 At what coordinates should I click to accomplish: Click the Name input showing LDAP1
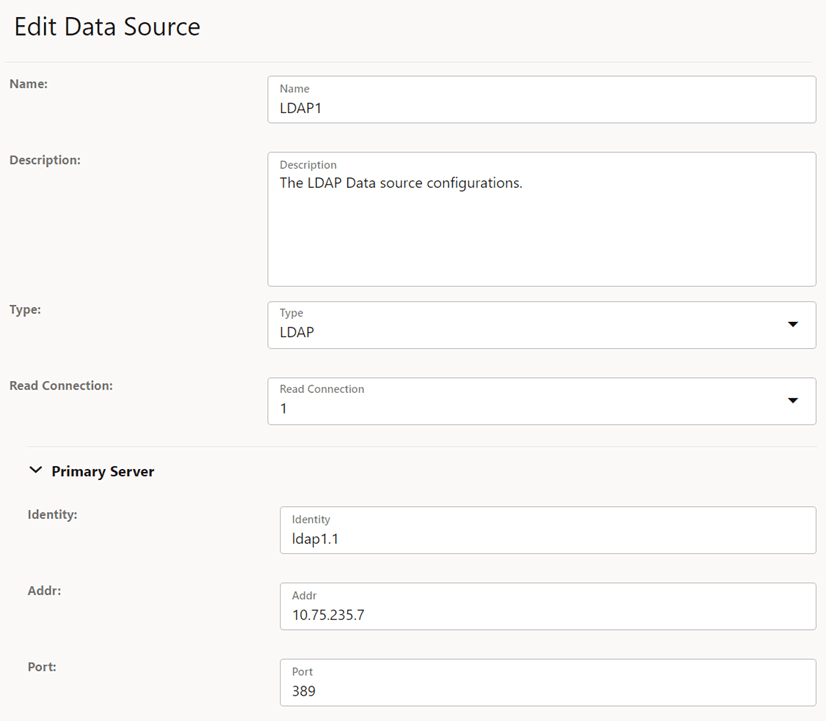[540, 107]
